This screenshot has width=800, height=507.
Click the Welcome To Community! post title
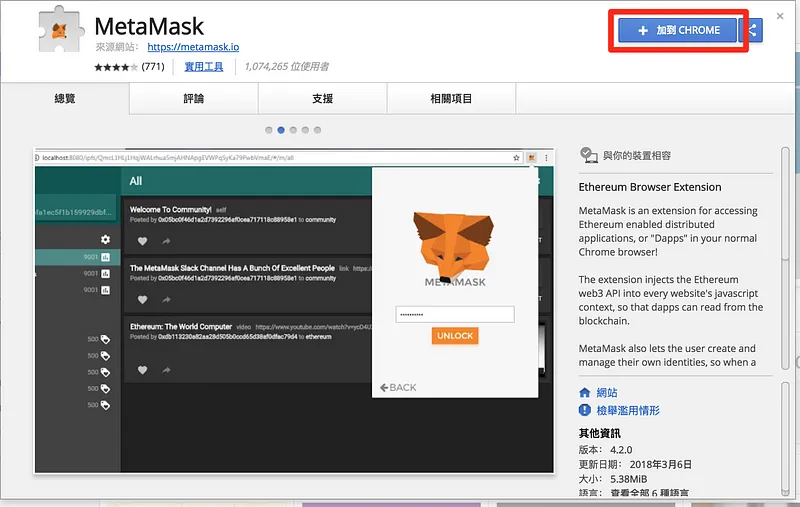[170, 210]
